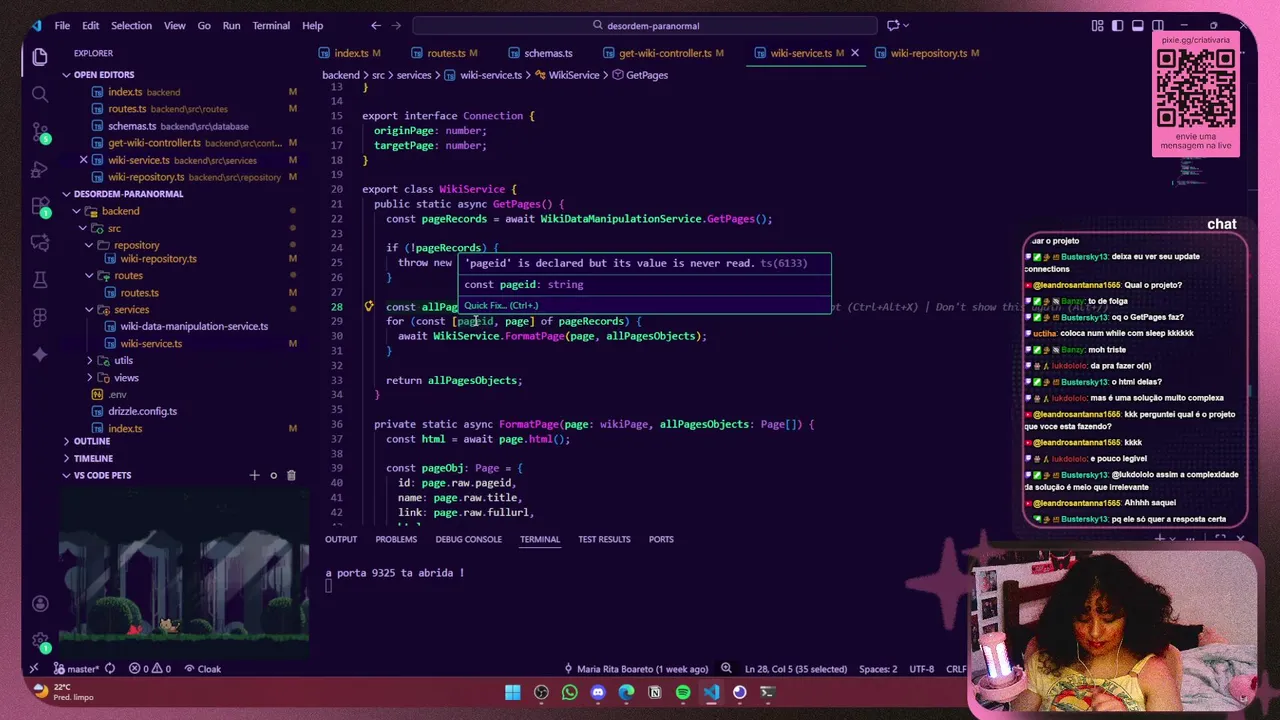Click the remote window icon in status bar
The width and height of the screenshot is (1280, 720).
pos(34,669)
